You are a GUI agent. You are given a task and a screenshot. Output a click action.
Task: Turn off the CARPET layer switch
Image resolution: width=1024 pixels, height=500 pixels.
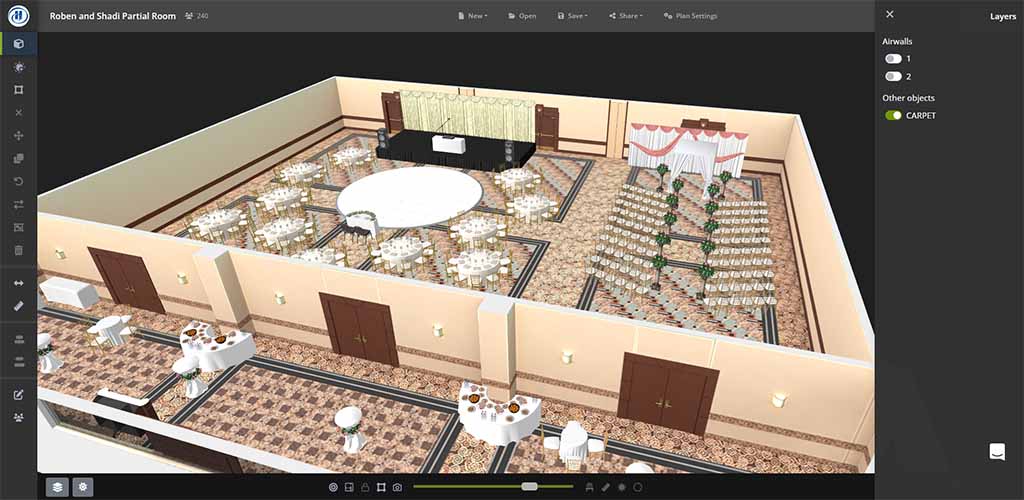tap(893, 116)
